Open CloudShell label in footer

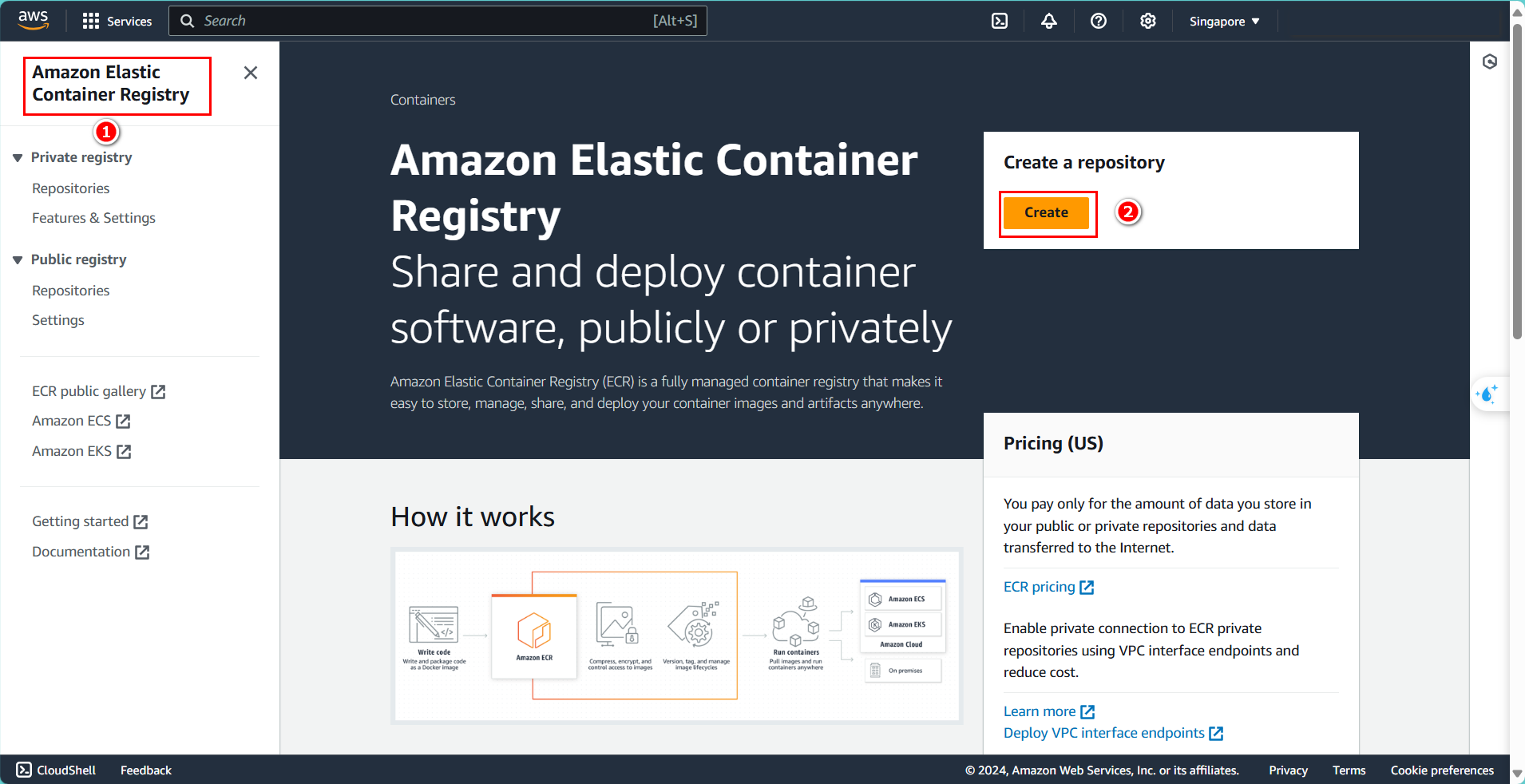tap(66, 770)
